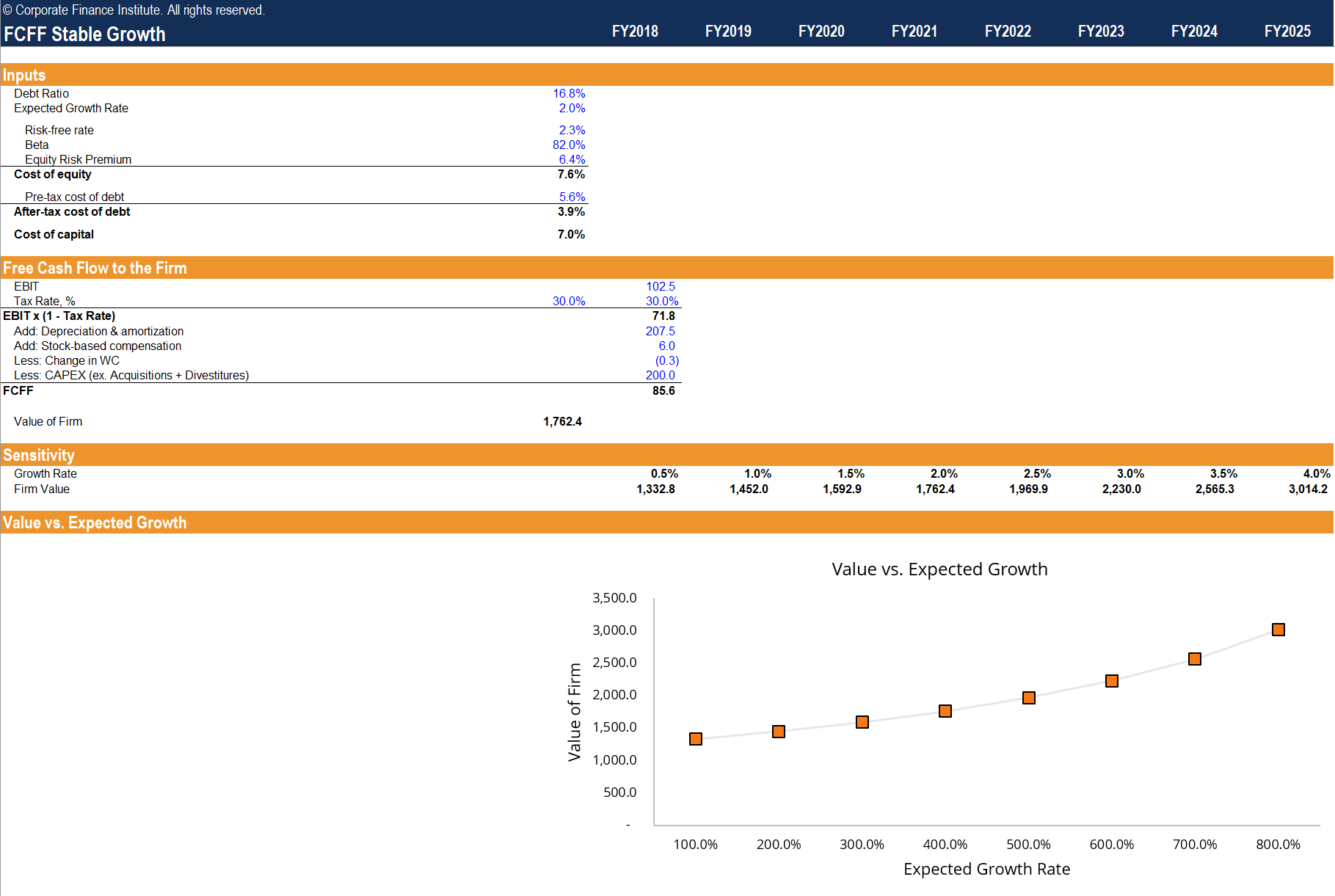Click the Free Cash Flow to the Firm header

pyautogui.click(x=95, y=268)
